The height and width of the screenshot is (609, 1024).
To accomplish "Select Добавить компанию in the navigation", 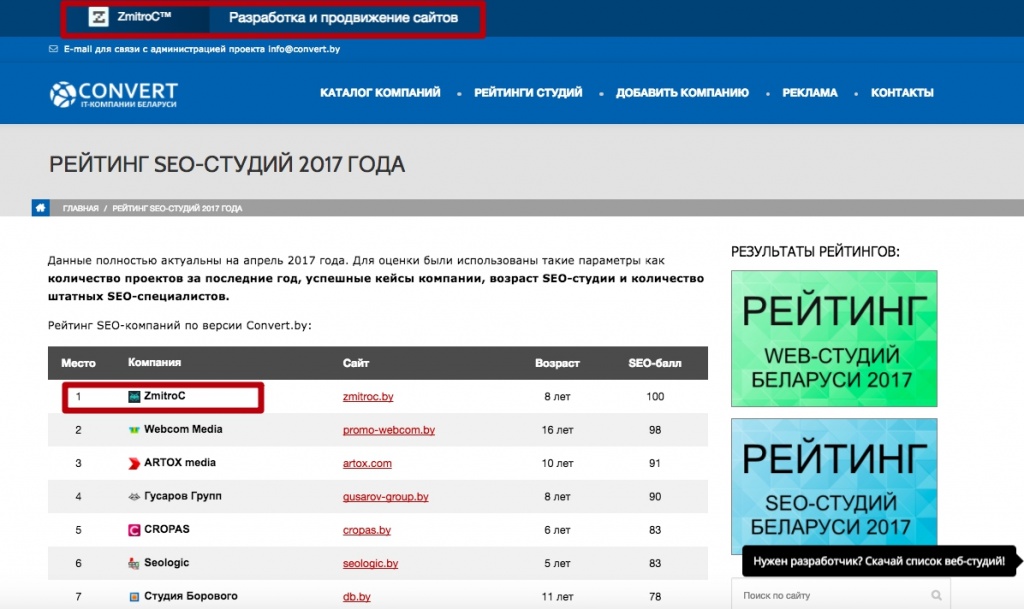I will 682,93.
